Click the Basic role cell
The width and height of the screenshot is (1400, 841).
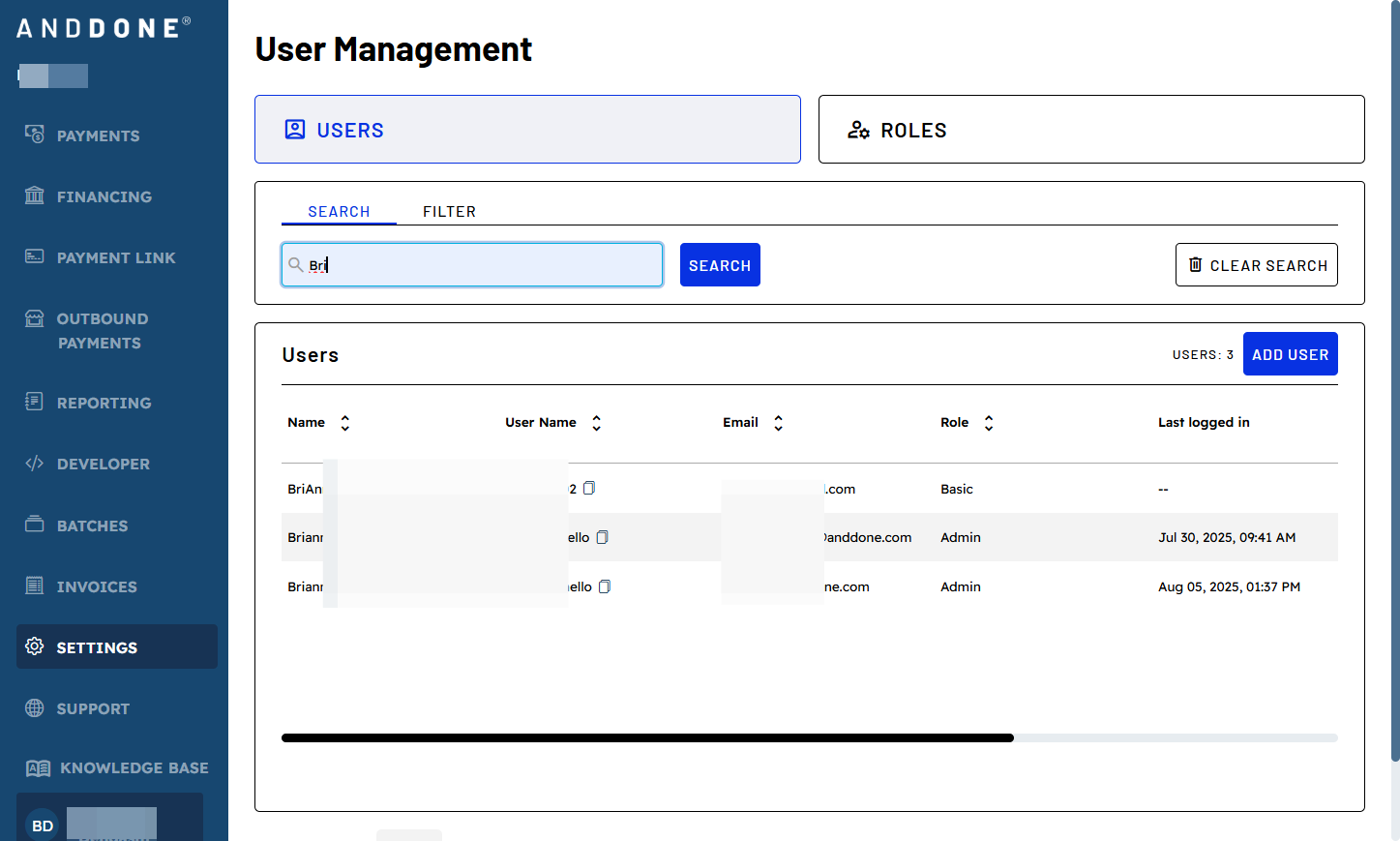tap(956, 489)
